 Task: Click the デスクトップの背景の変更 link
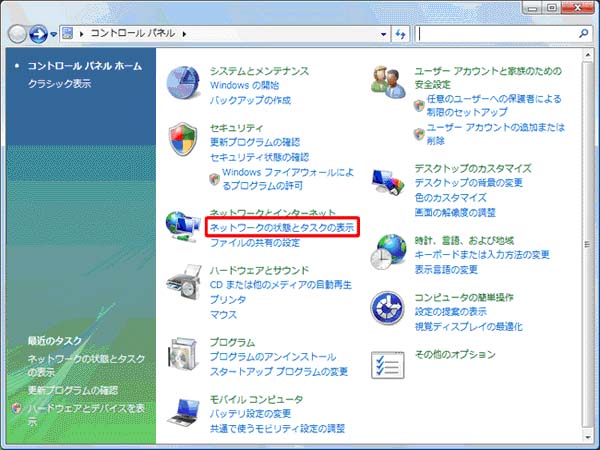[x=468, y=183]
